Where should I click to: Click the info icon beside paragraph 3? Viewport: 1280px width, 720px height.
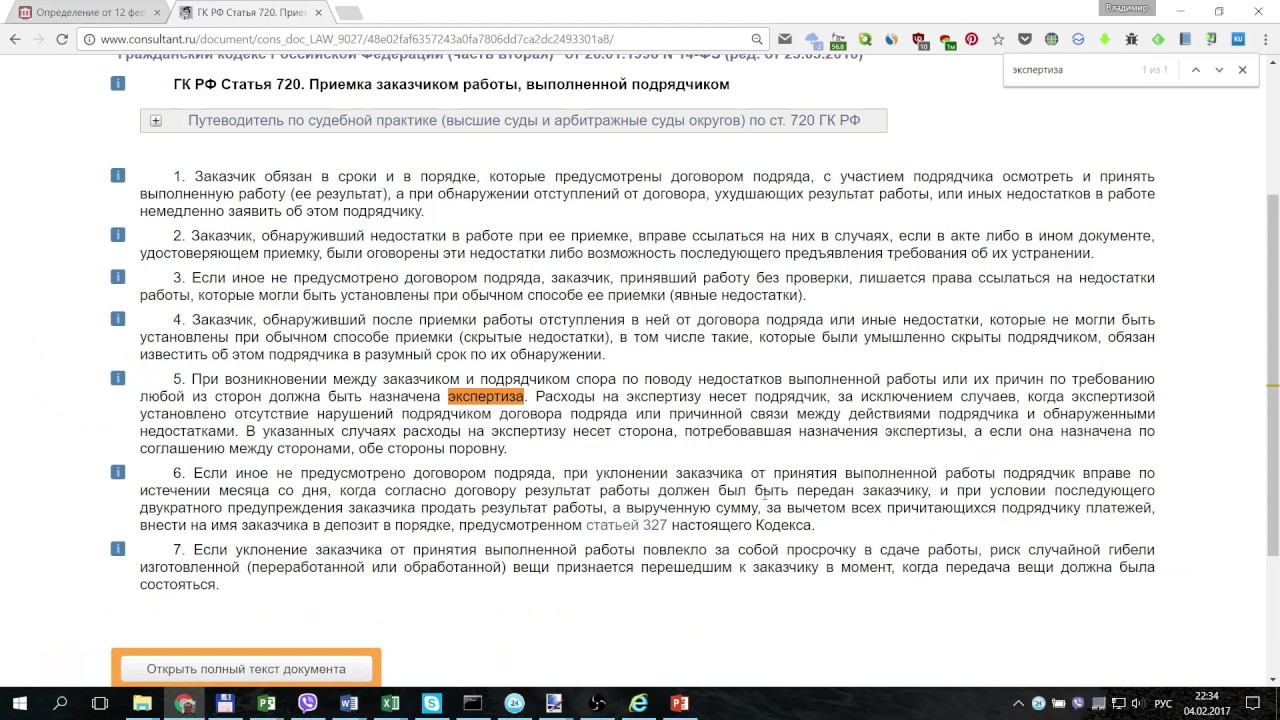(x=118, y=277)
